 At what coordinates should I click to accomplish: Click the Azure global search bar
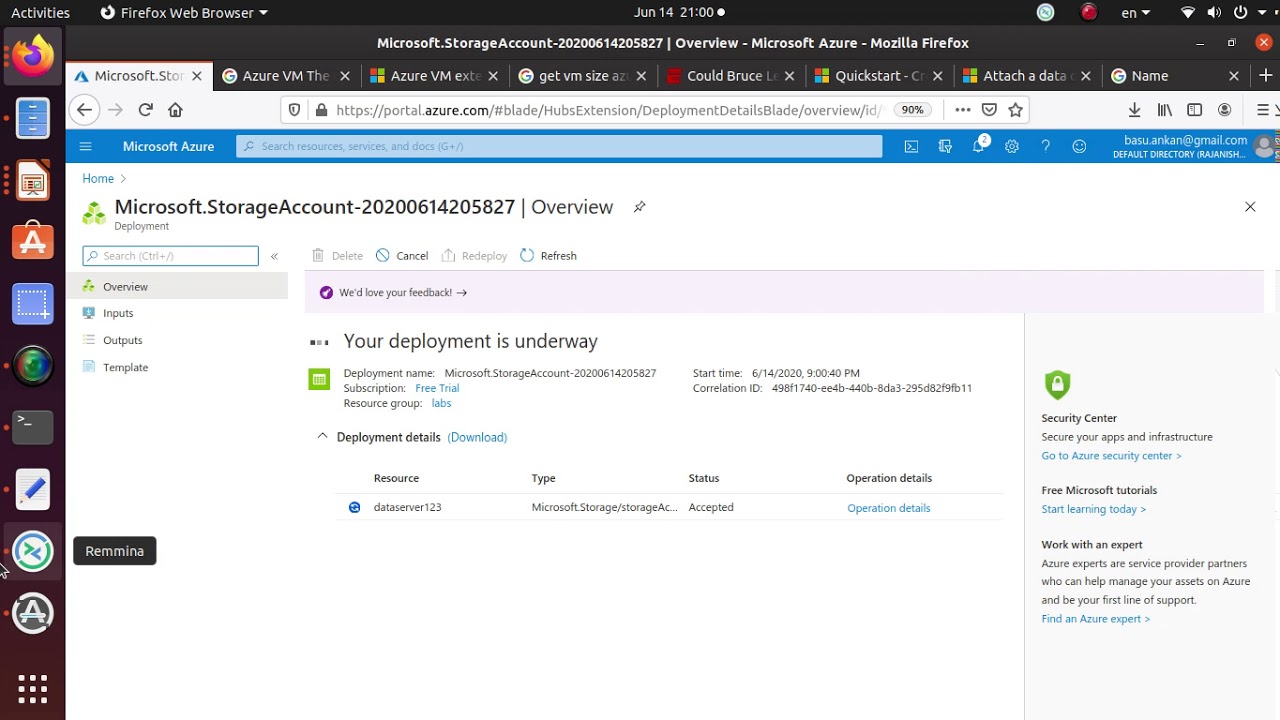(559, 146)
